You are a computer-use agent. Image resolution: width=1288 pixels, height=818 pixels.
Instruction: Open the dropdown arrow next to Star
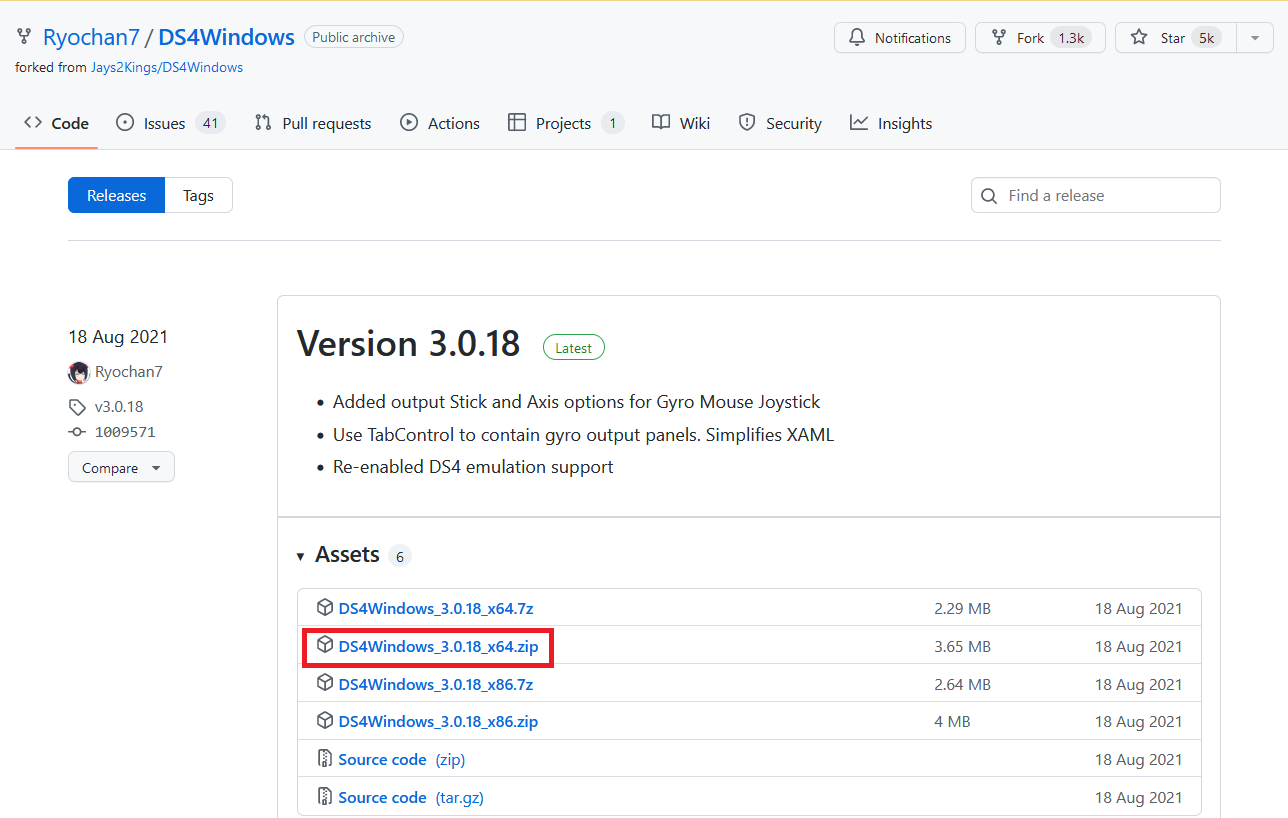click(x=1254, y=38)
